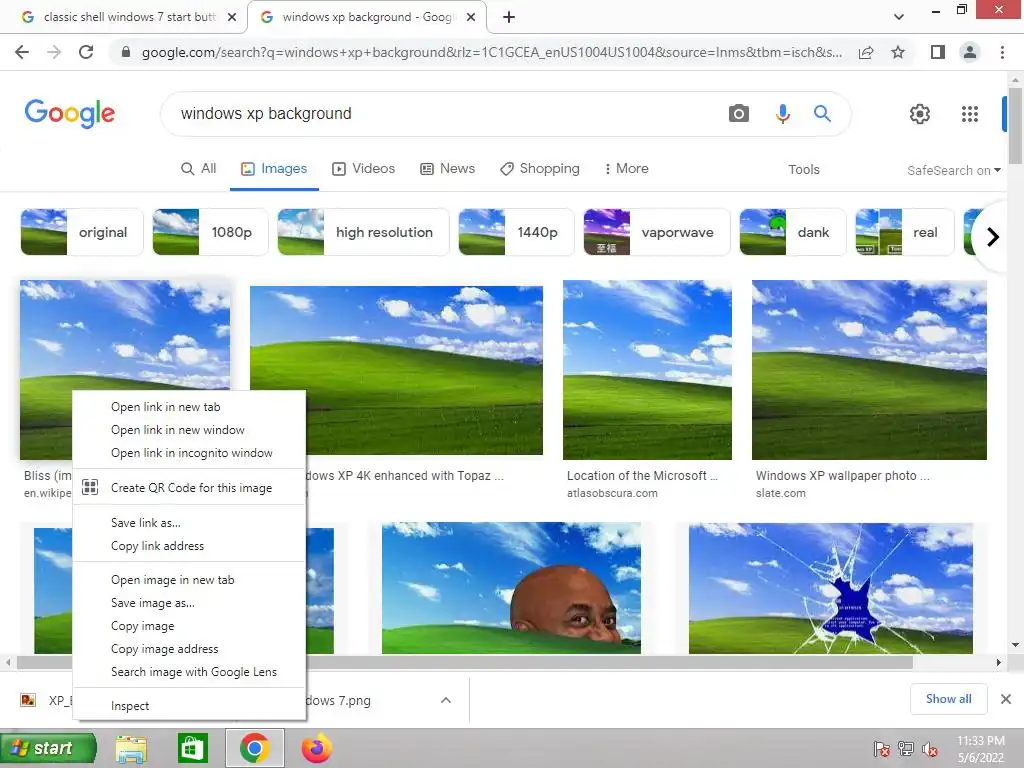The height and width of the screenshot is (768, 1024).
Task: Click the search box with windows xp background
Action: pos(444,114)
